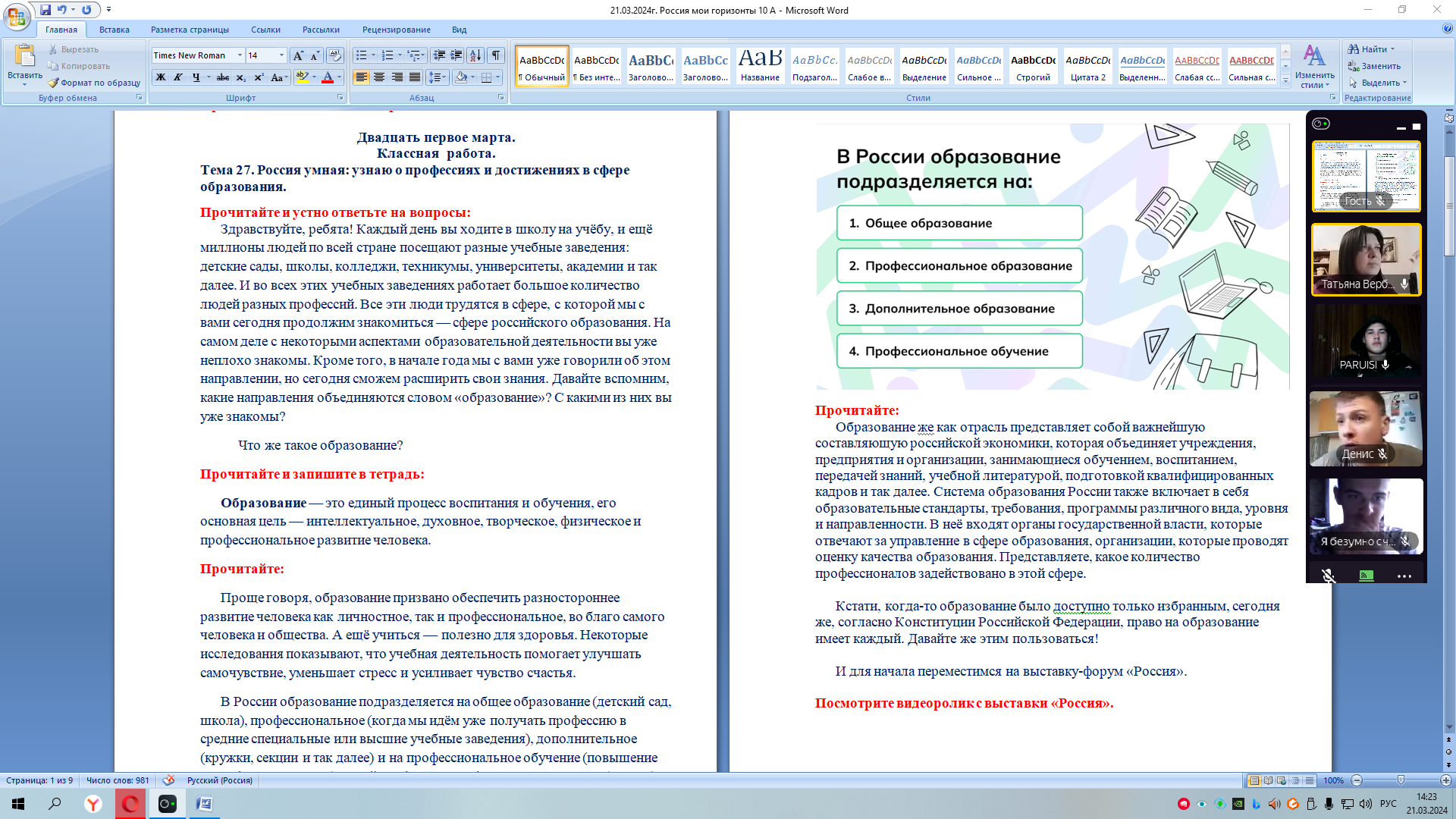Switch to full screen reading view
The width and height of the screenshot is (1456, 819).
(1268, 780)
